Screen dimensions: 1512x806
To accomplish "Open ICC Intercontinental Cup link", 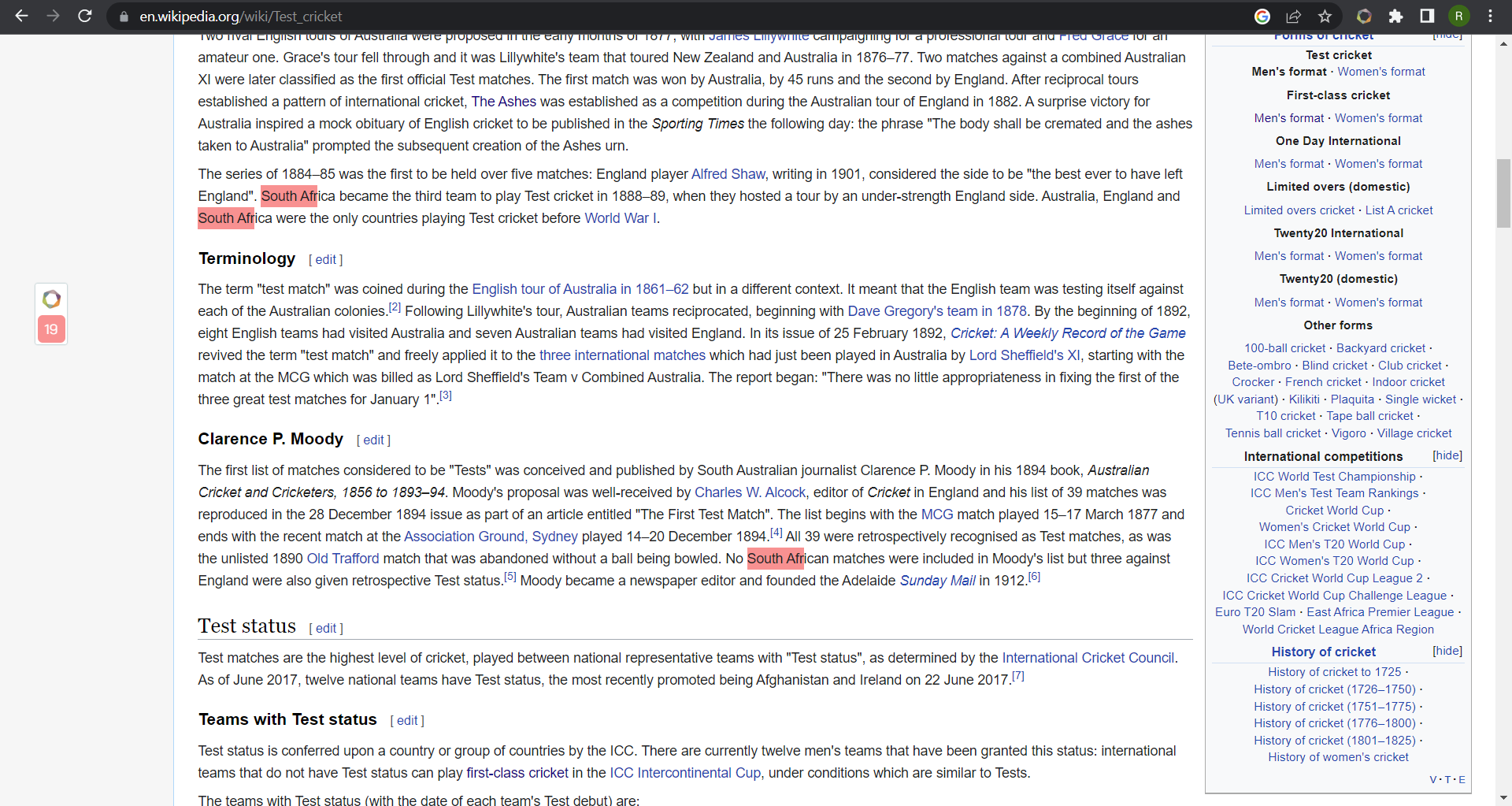I will point(685,773).
